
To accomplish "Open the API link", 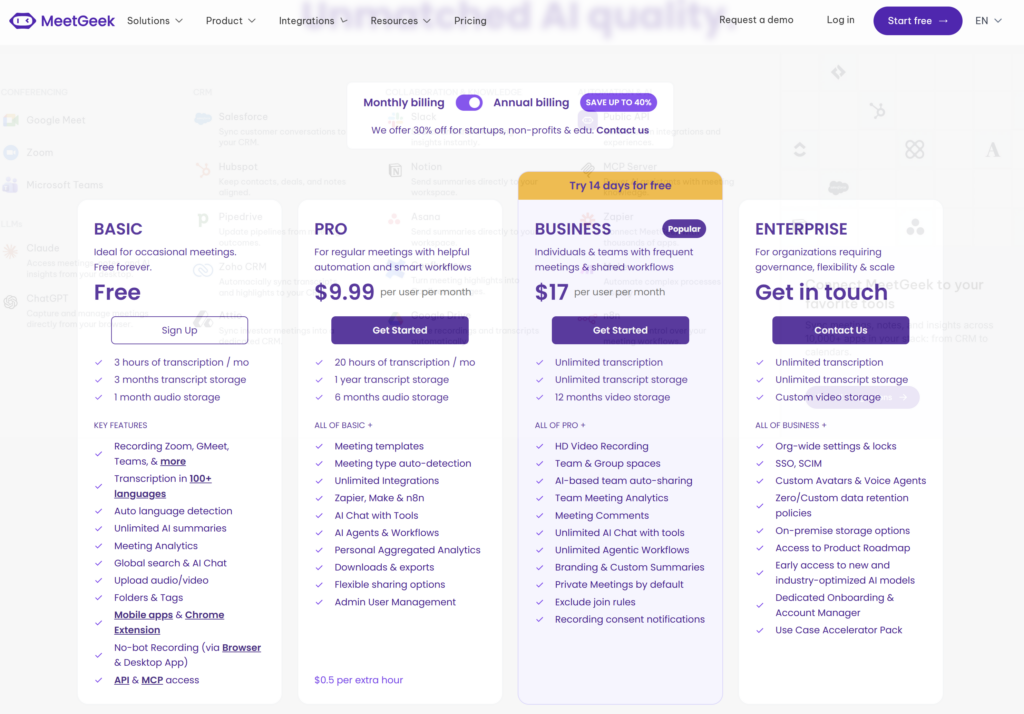I will click(x=121, y=680).
